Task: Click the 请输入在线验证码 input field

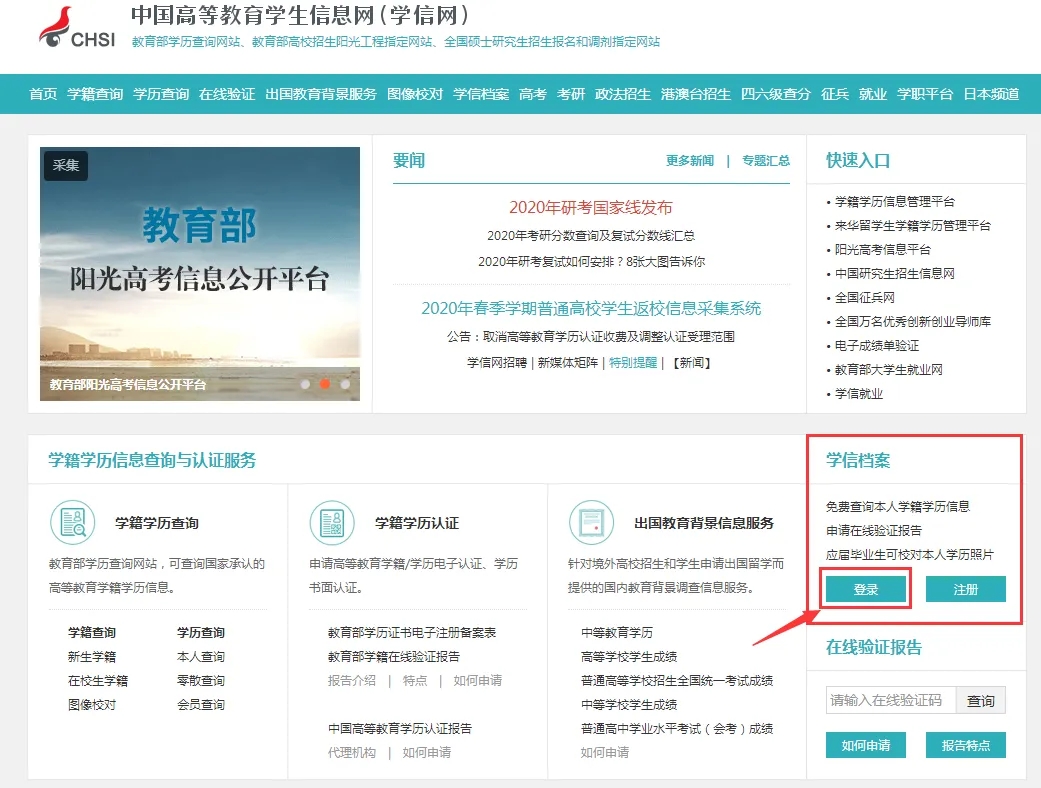Action: point(891,700)
